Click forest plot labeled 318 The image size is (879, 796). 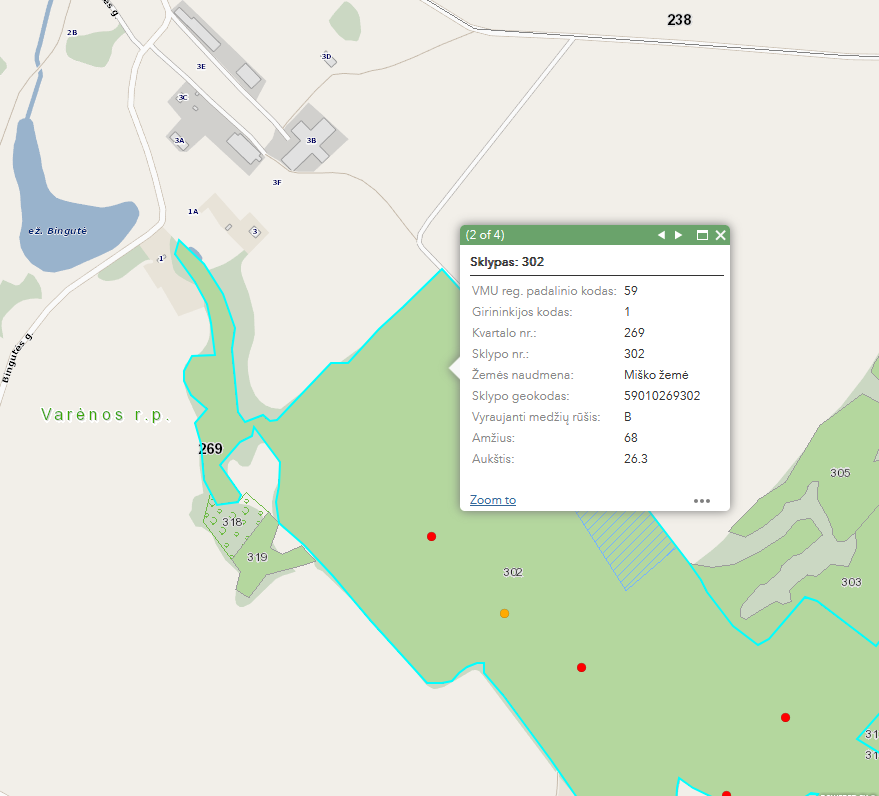[232, 522]
